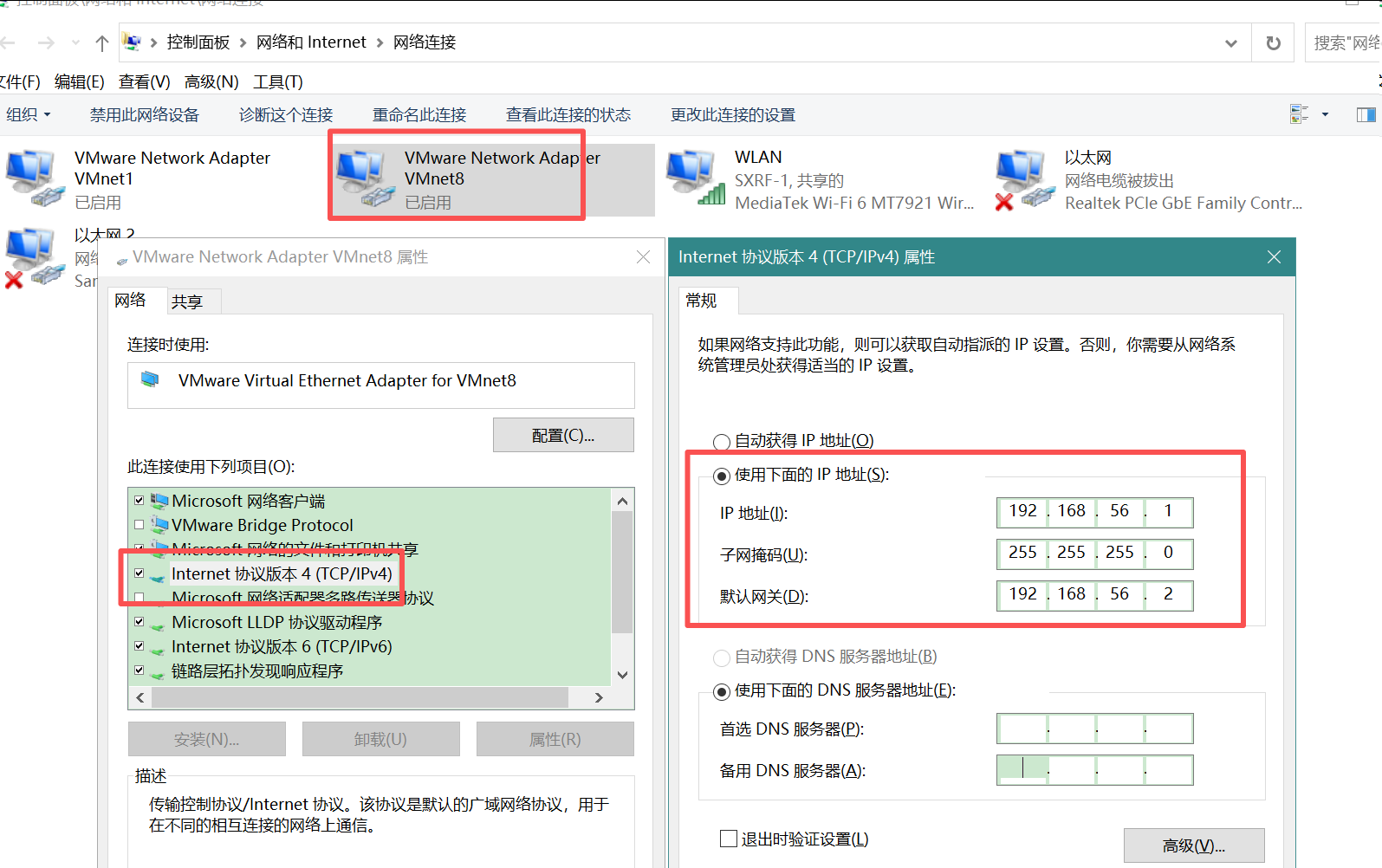Open 高级(N) menu
1382x868 pixels.
(211, 81)
